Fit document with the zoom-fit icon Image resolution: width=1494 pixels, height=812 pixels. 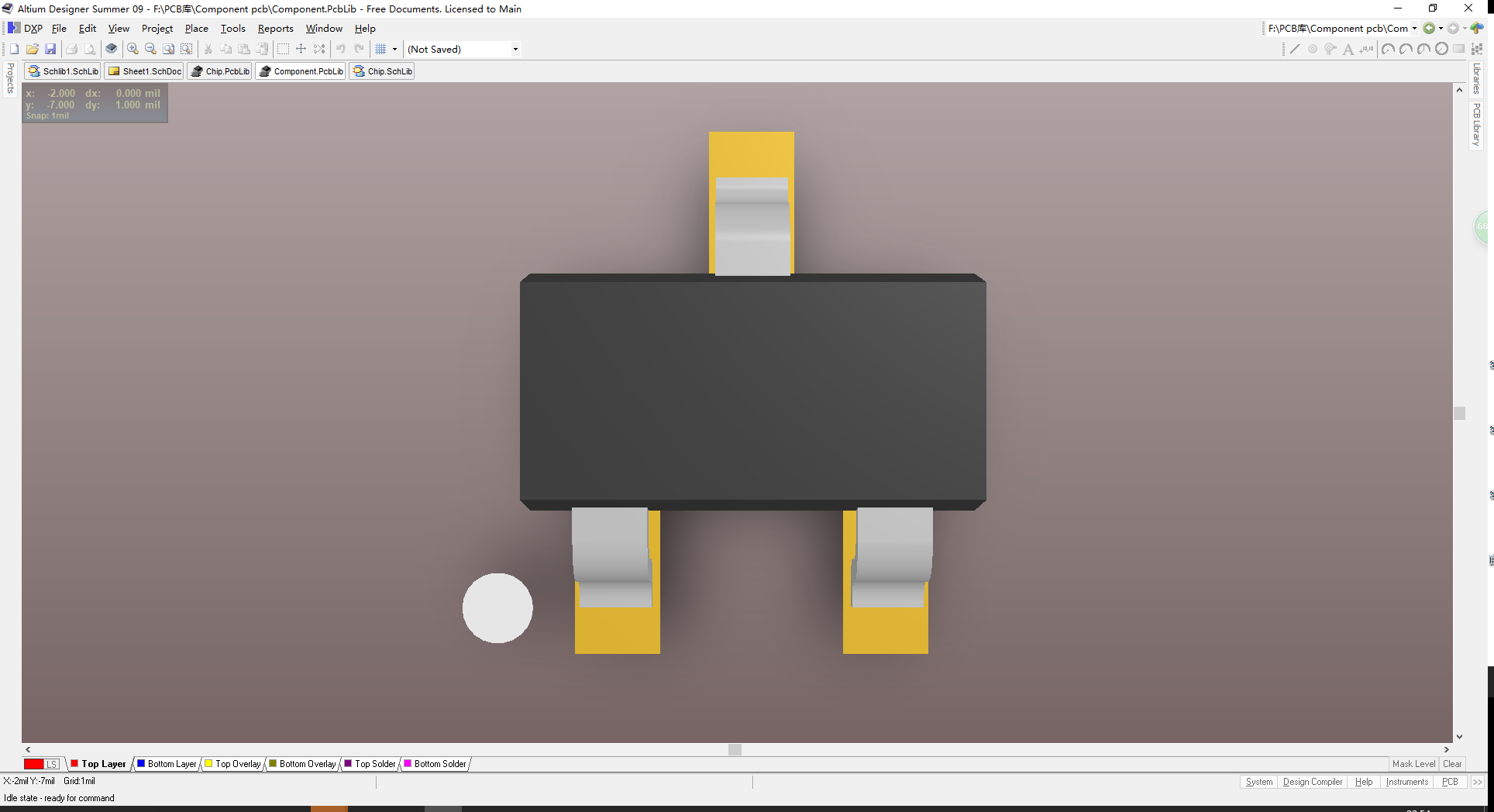tap(169, 49)
